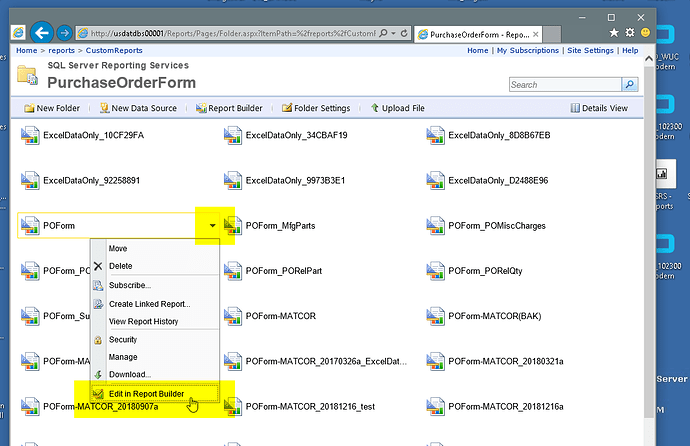Choose Manage in the context menu

pyautogui.click(x=154, y=357)
